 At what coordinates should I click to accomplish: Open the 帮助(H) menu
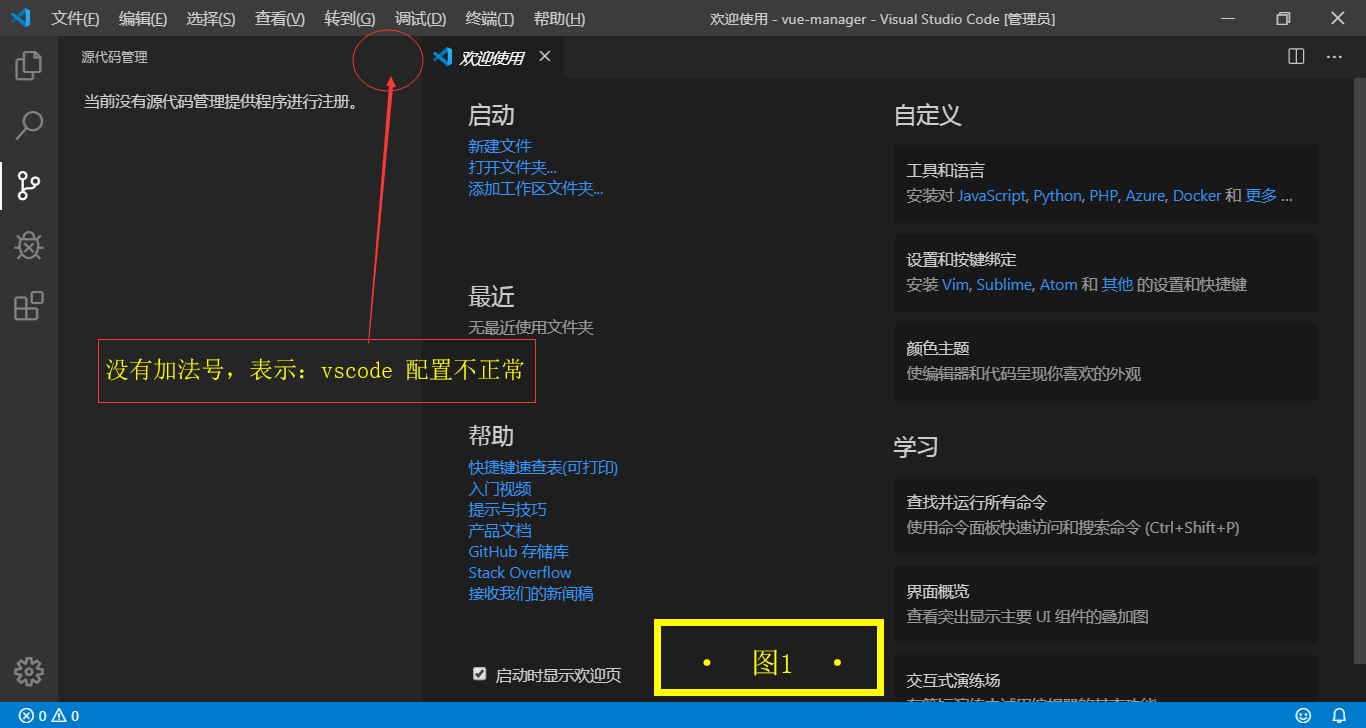point(559,19)
